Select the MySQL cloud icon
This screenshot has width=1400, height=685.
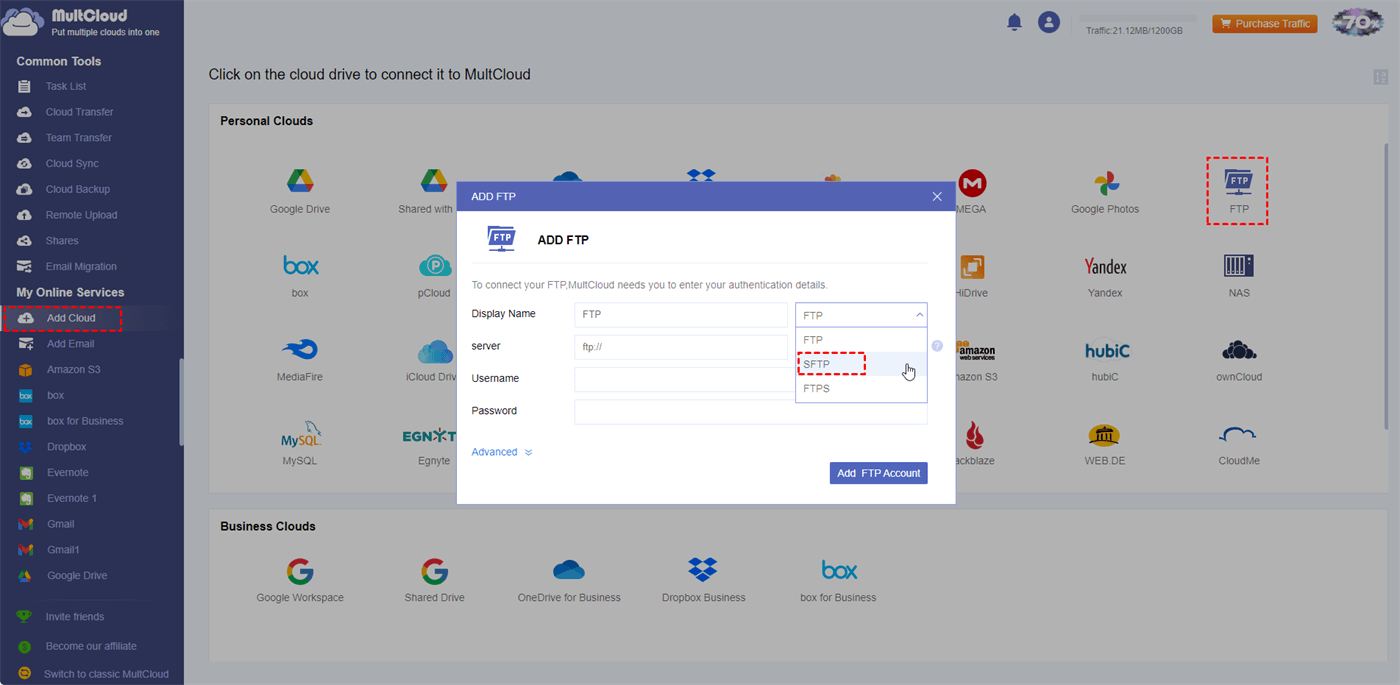(300, 434)
